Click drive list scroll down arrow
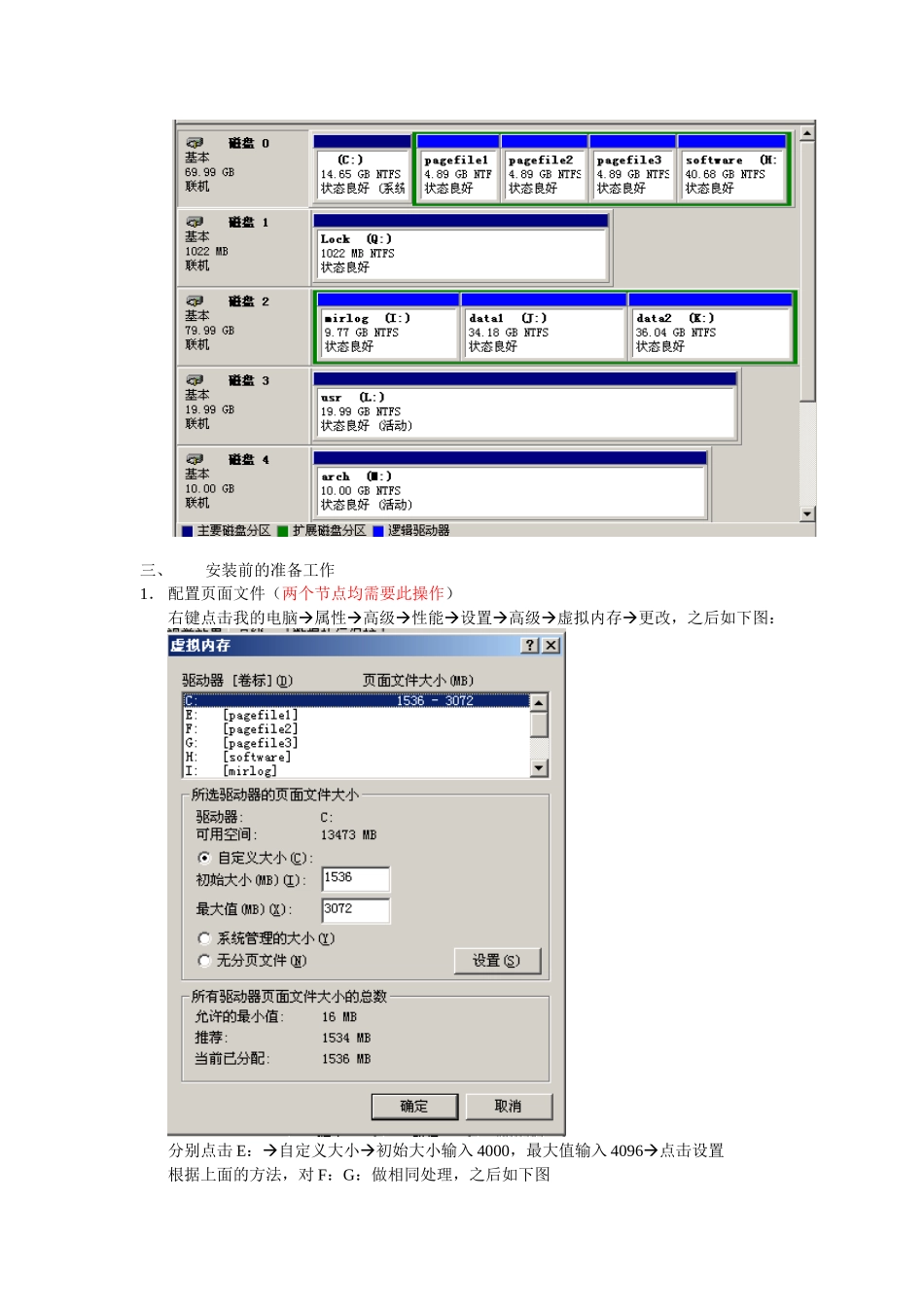Screen dimensions: 924x1307 click(540, 768)
